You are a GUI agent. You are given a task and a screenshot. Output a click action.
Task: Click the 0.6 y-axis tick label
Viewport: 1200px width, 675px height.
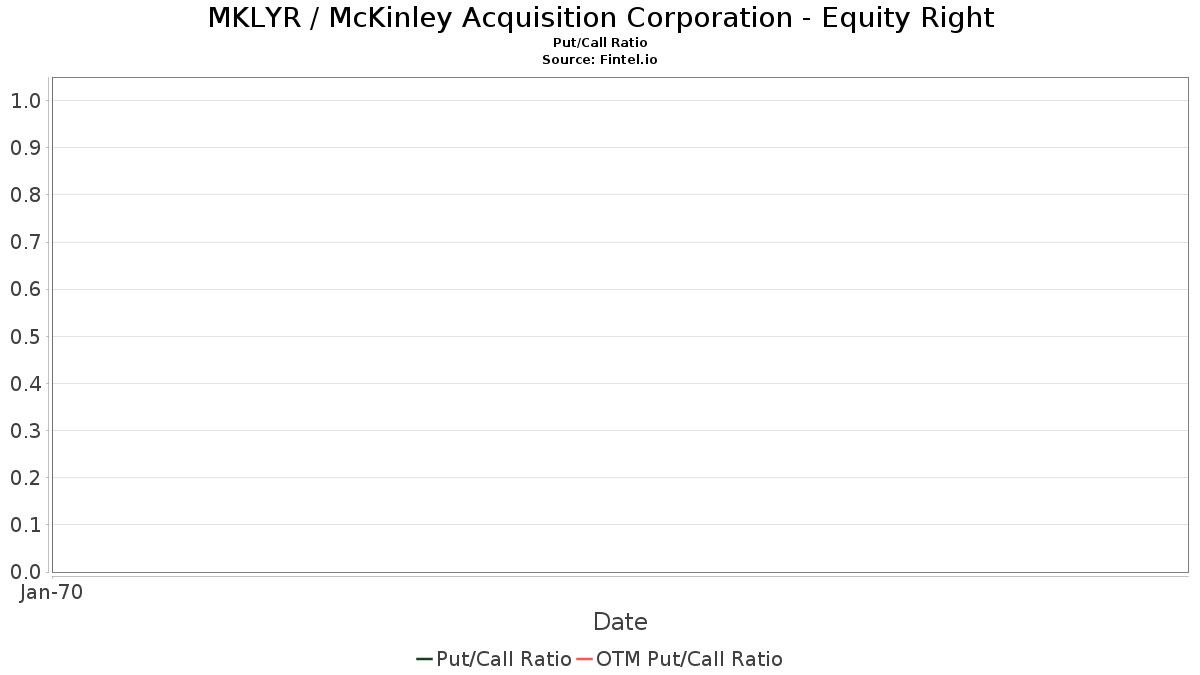tap(25, 290)
